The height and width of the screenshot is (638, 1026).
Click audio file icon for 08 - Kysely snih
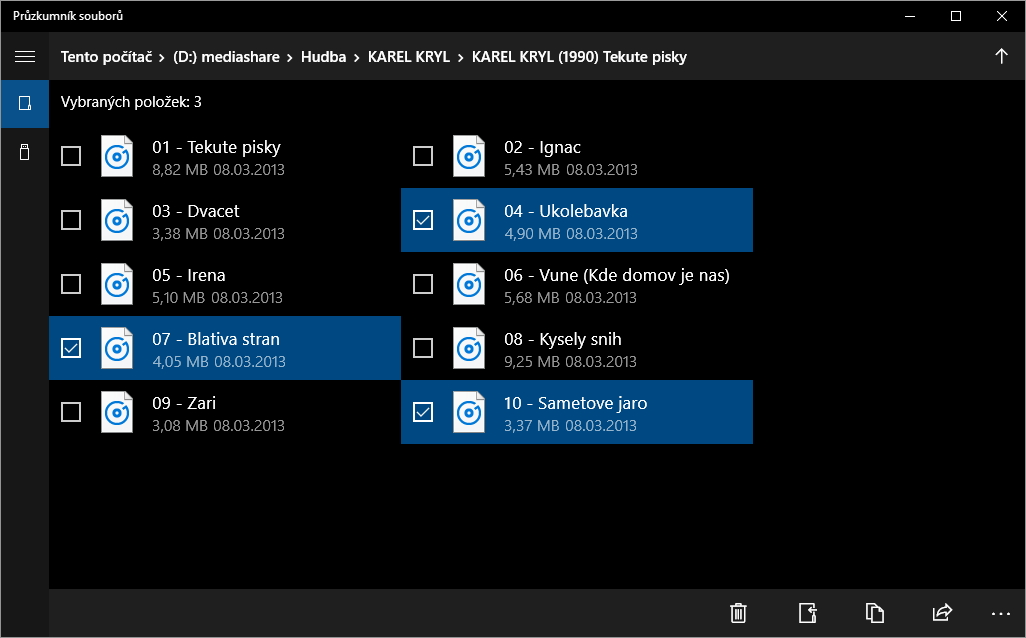click(x=469, y=349)
